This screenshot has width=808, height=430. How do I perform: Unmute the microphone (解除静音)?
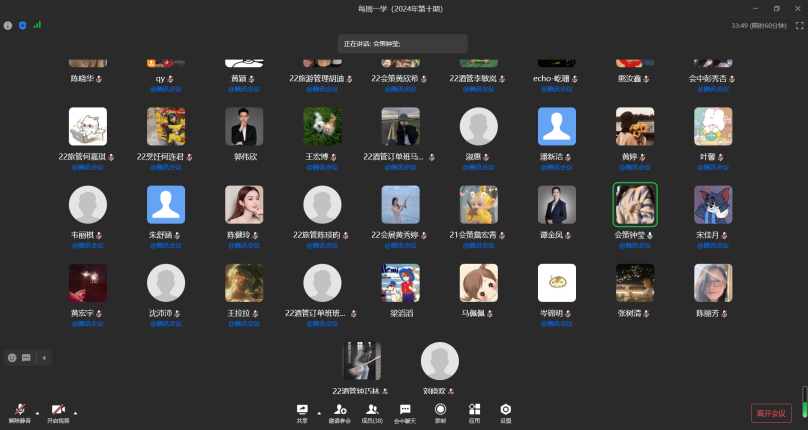(18, 411)
